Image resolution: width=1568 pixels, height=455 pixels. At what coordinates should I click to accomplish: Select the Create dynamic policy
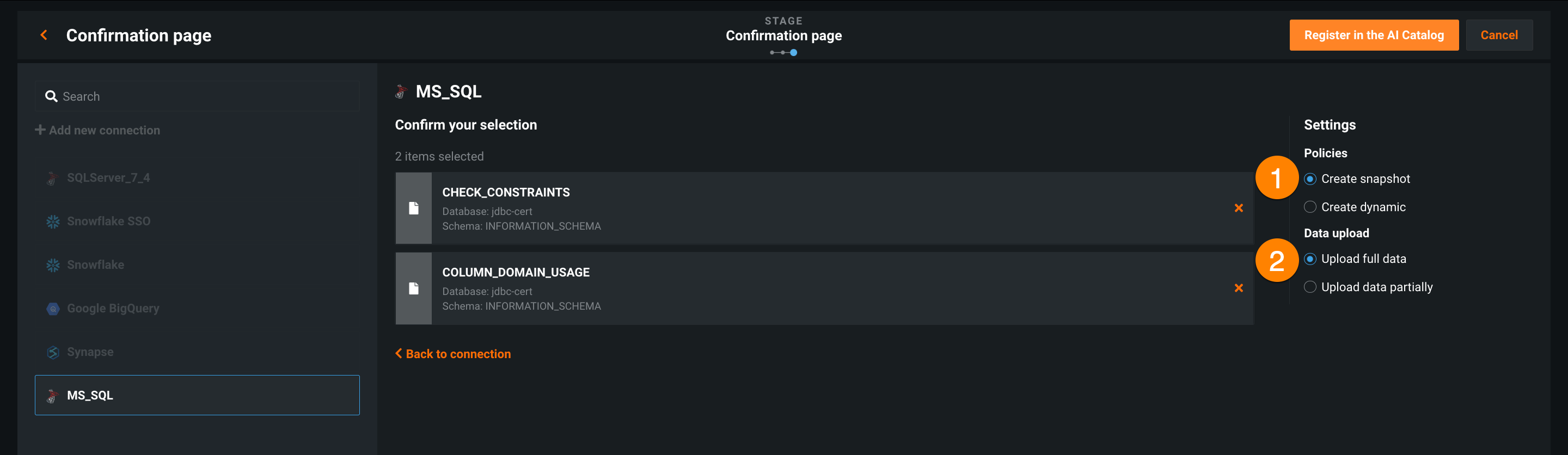pyautogui.click(x=1310, y=207)
